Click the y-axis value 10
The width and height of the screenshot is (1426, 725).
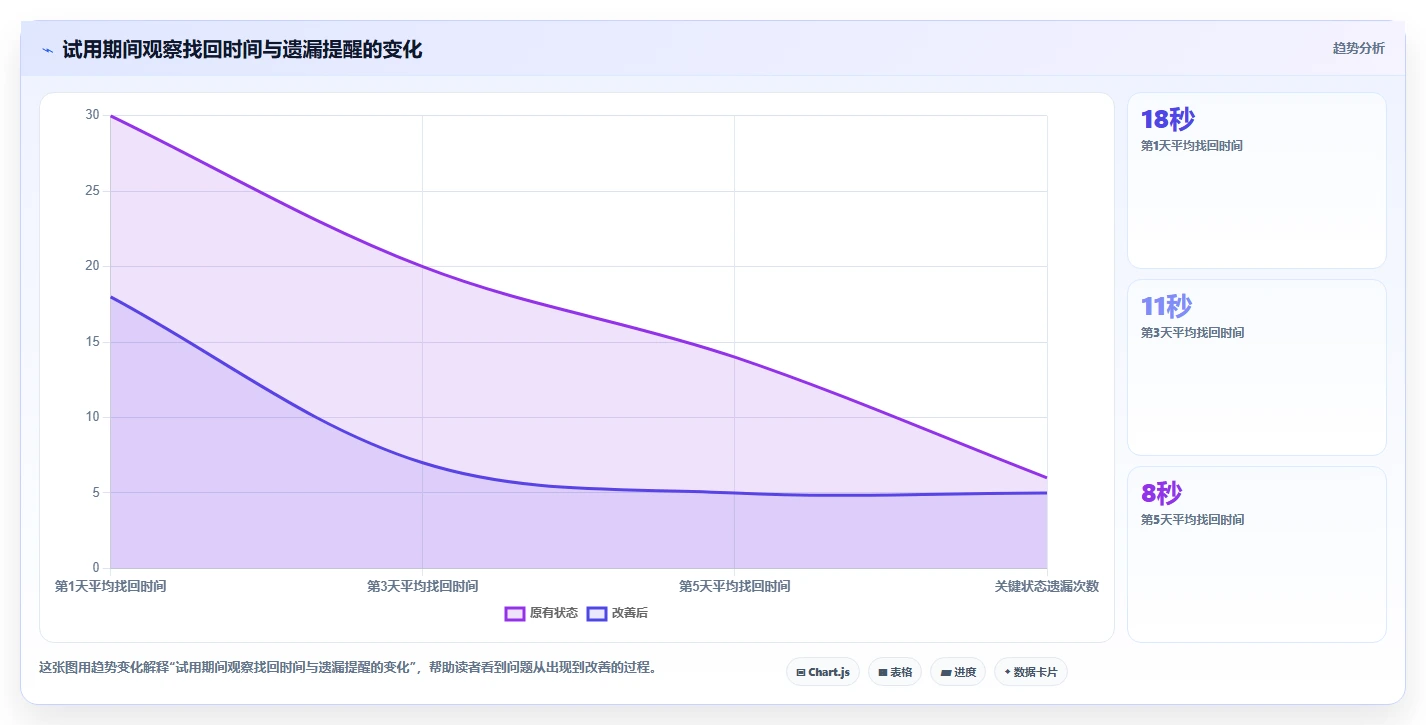click(93, 417)
